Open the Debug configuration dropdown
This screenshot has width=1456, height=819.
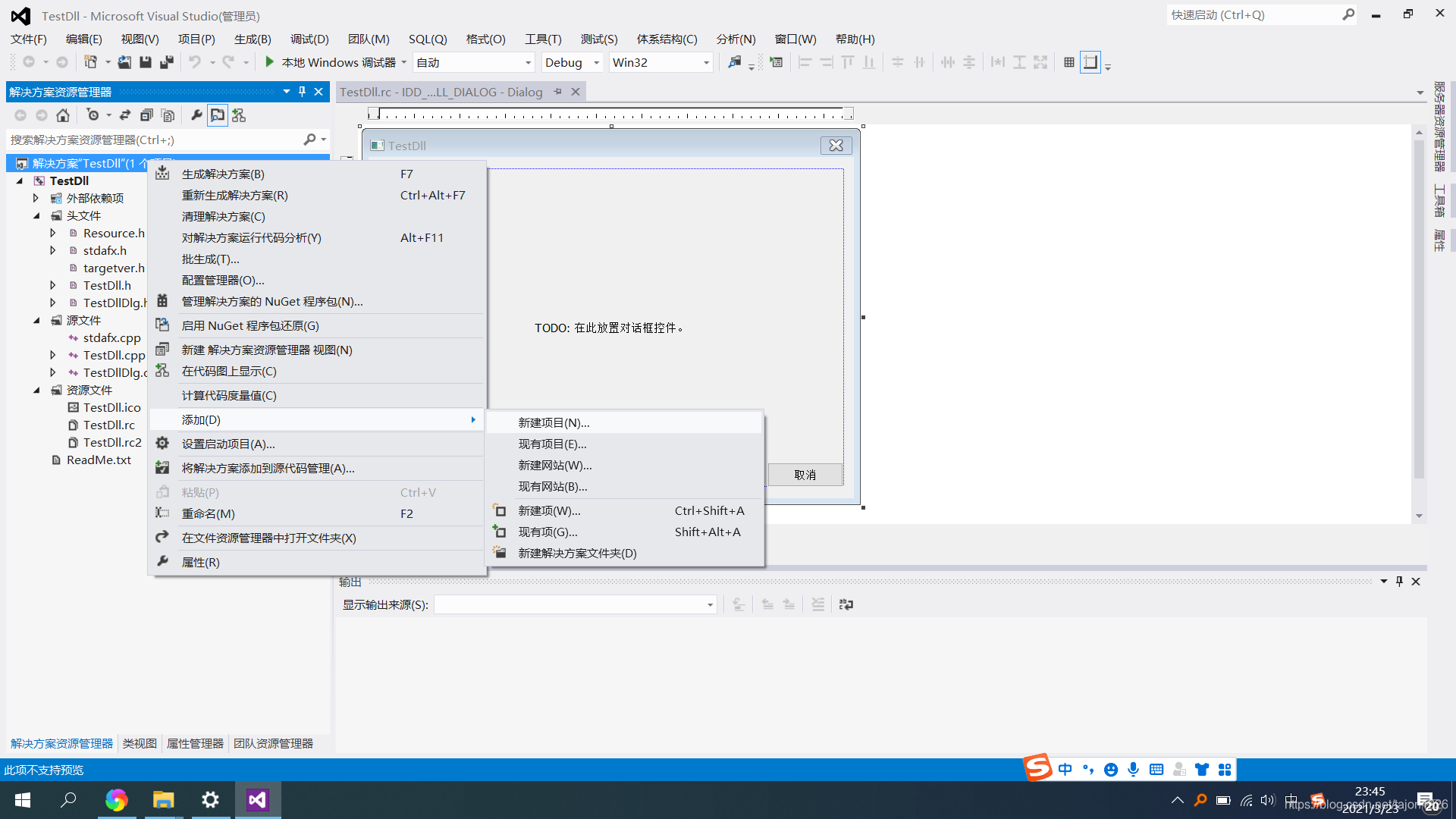pyautogui.click(x=596, y=63)
